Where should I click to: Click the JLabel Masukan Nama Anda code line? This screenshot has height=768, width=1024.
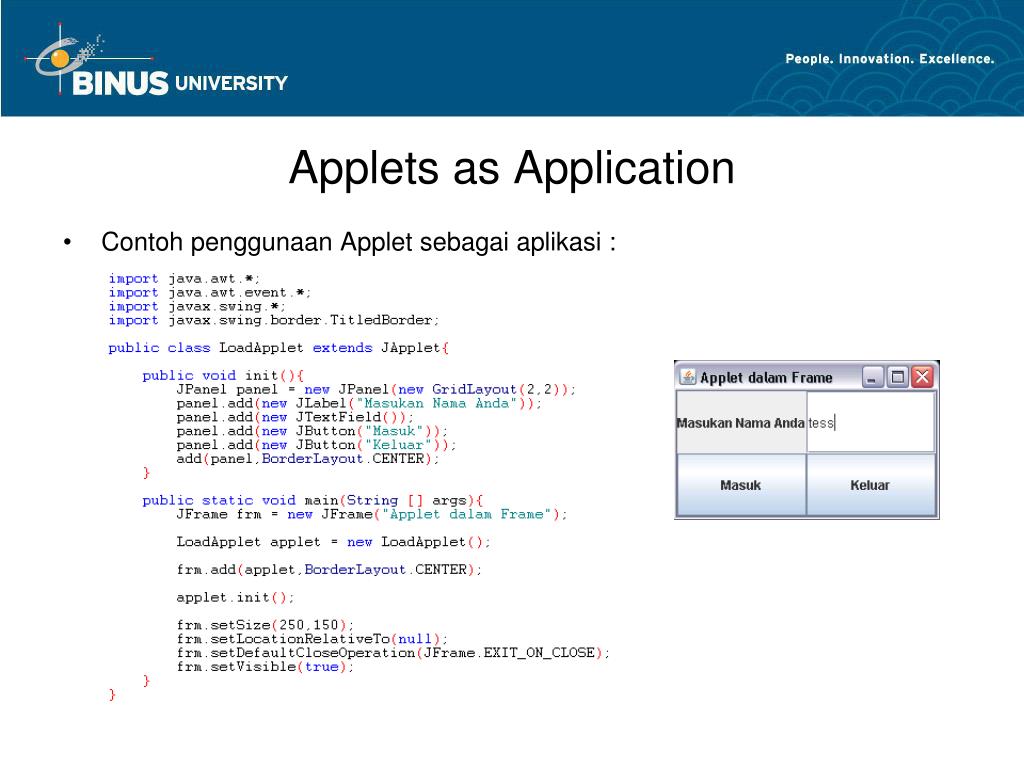(x=359, y=404)
